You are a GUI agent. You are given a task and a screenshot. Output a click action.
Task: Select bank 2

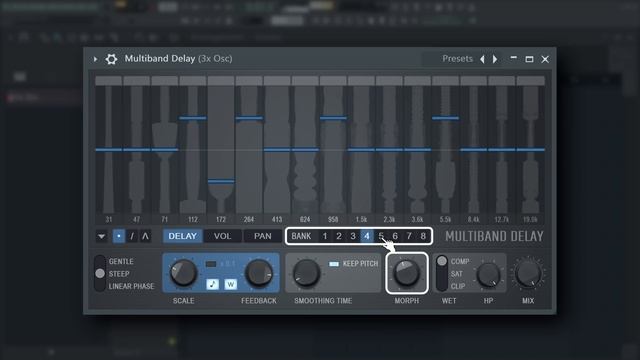click(x=339, y=236)
